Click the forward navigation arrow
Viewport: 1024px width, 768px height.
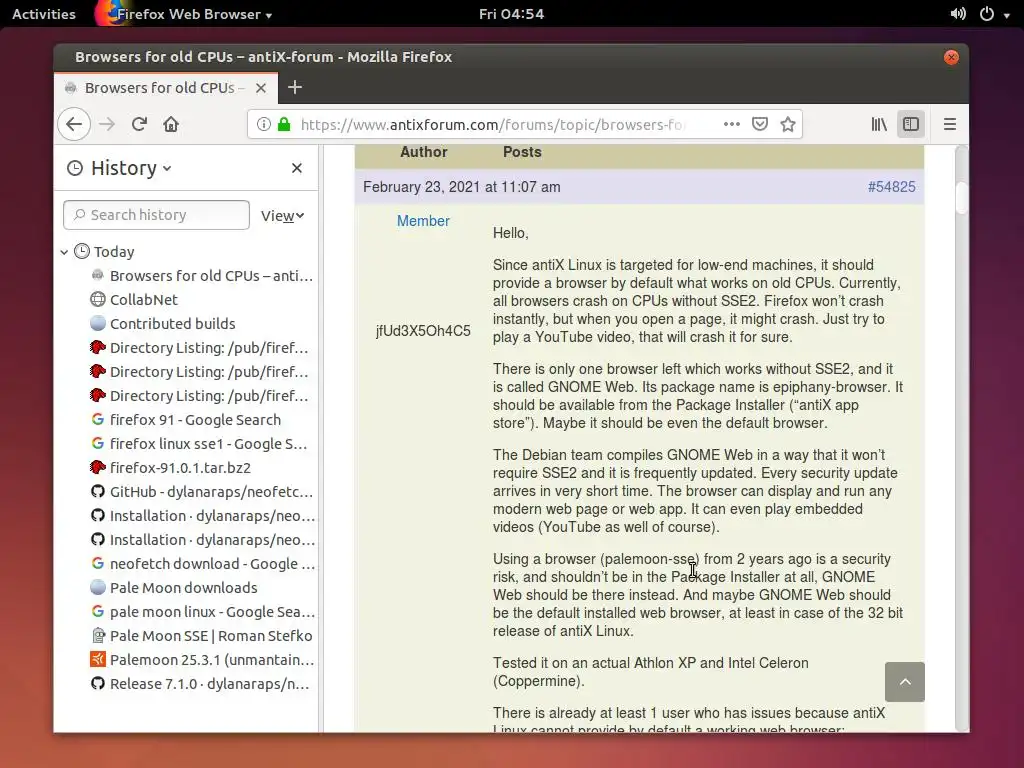(107, 124)
